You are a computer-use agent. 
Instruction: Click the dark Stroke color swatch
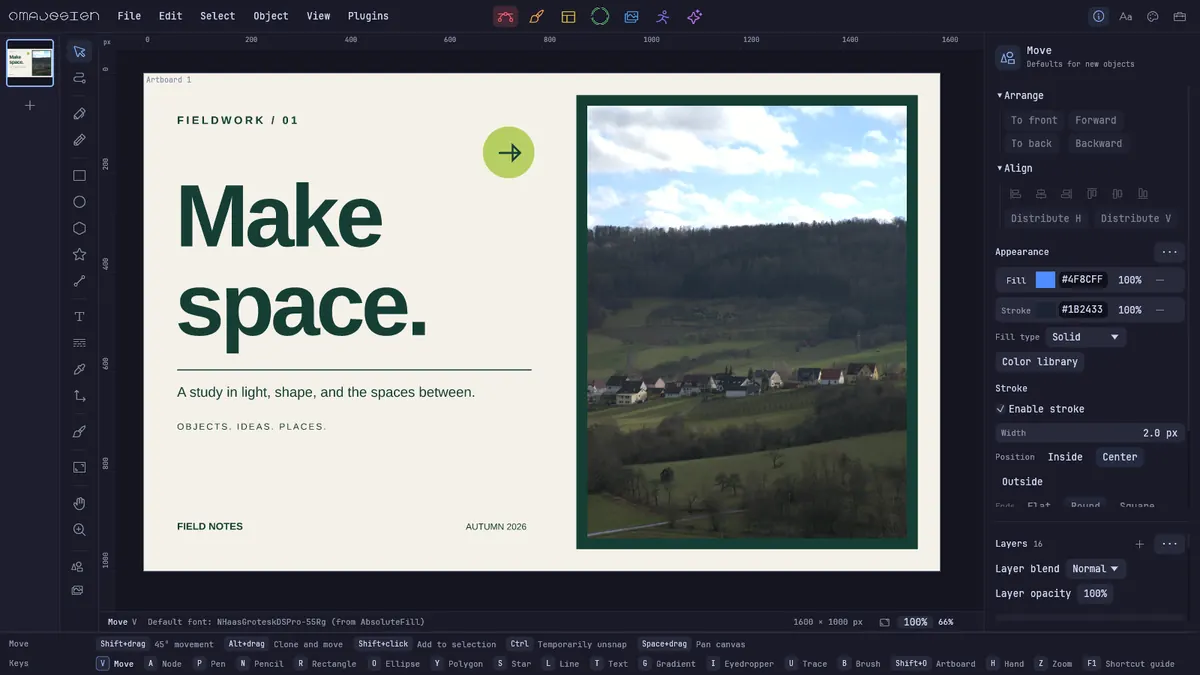click(1046, 310)
